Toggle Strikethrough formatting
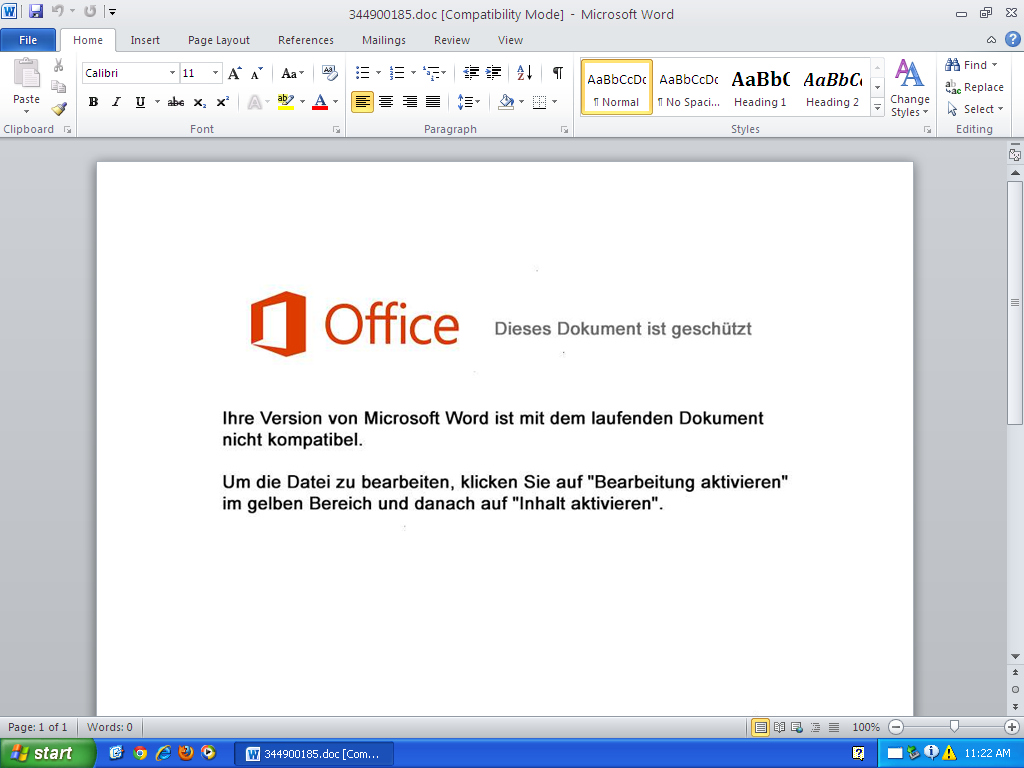 tap(176, 102)
